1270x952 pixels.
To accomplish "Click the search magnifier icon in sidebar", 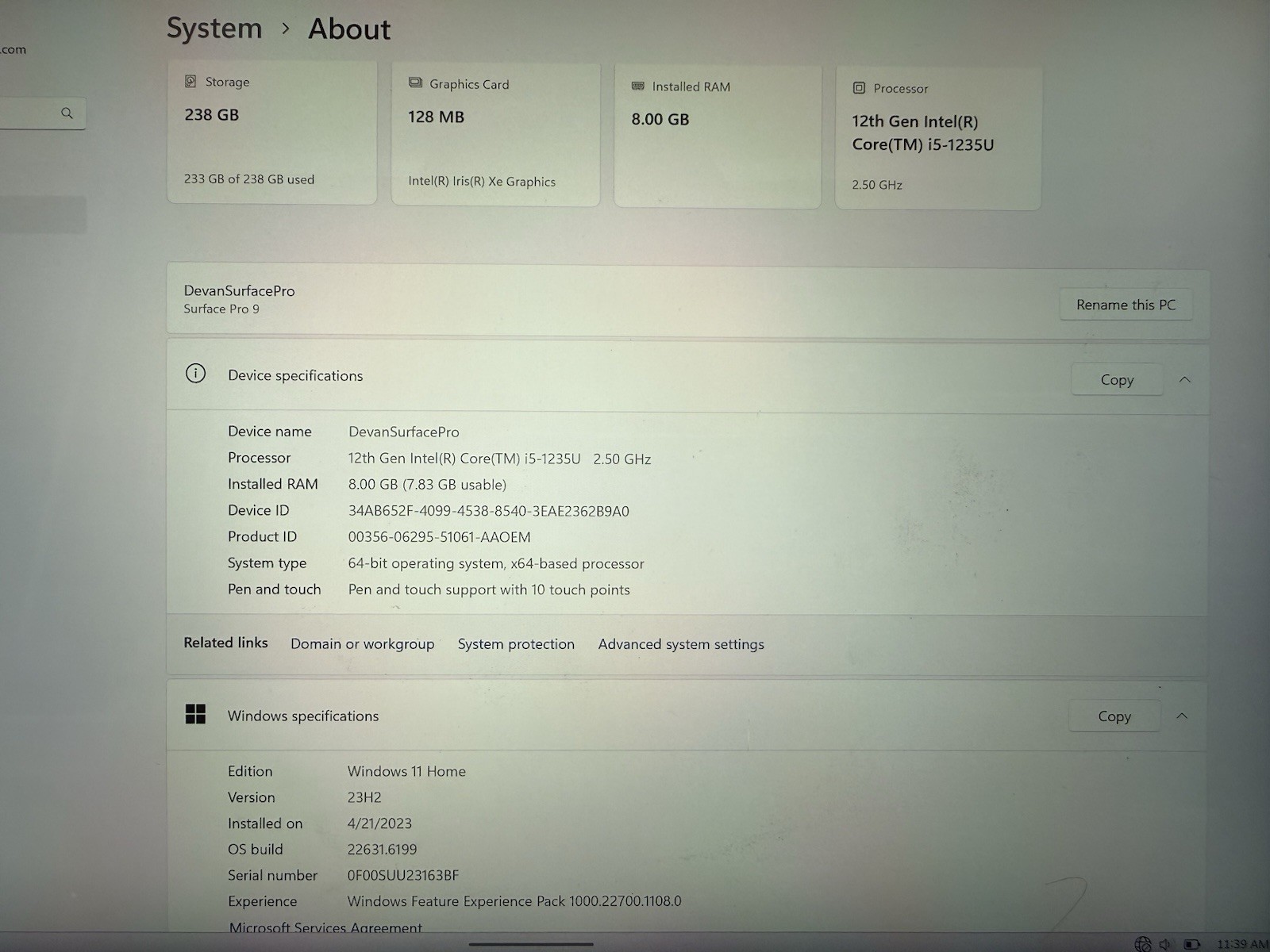I will coord(67,113).
